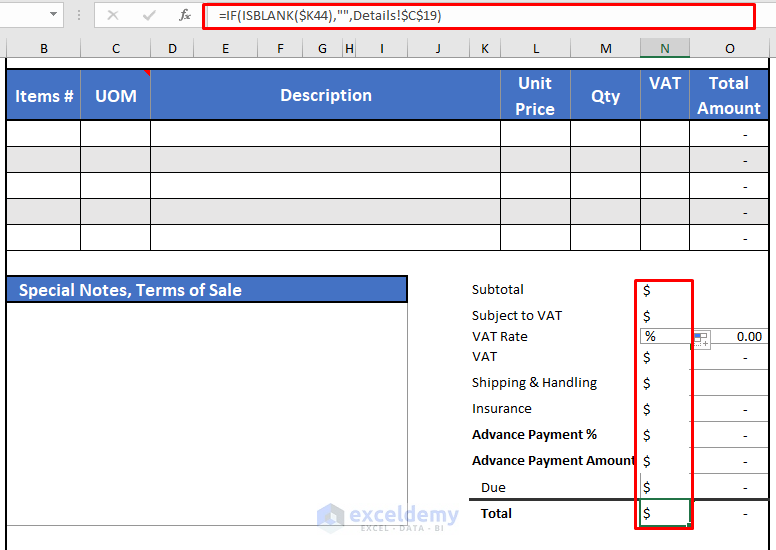Select column E header
Screen dimensions: 776x550
(225, 49)
